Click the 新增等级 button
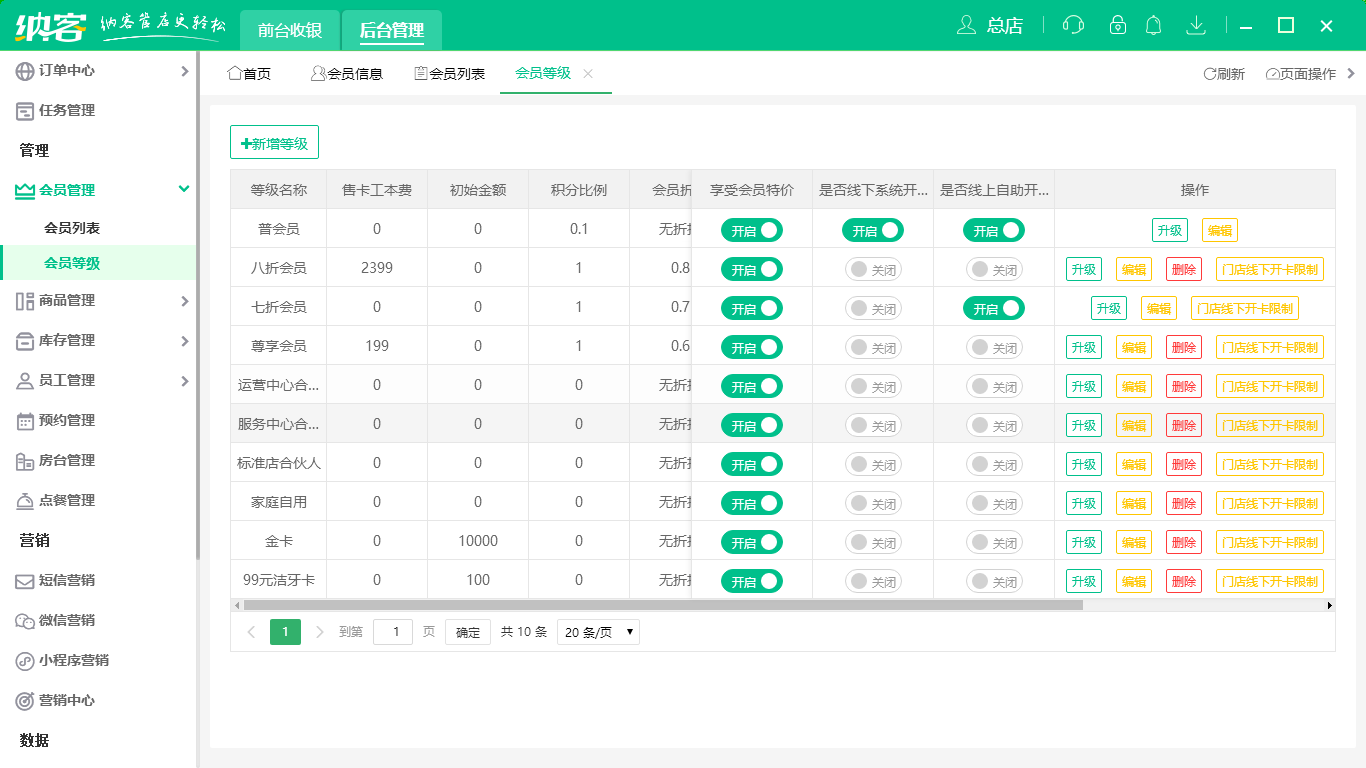The height and width of the screenshot is (768, 1366). (x=274, y=142)
